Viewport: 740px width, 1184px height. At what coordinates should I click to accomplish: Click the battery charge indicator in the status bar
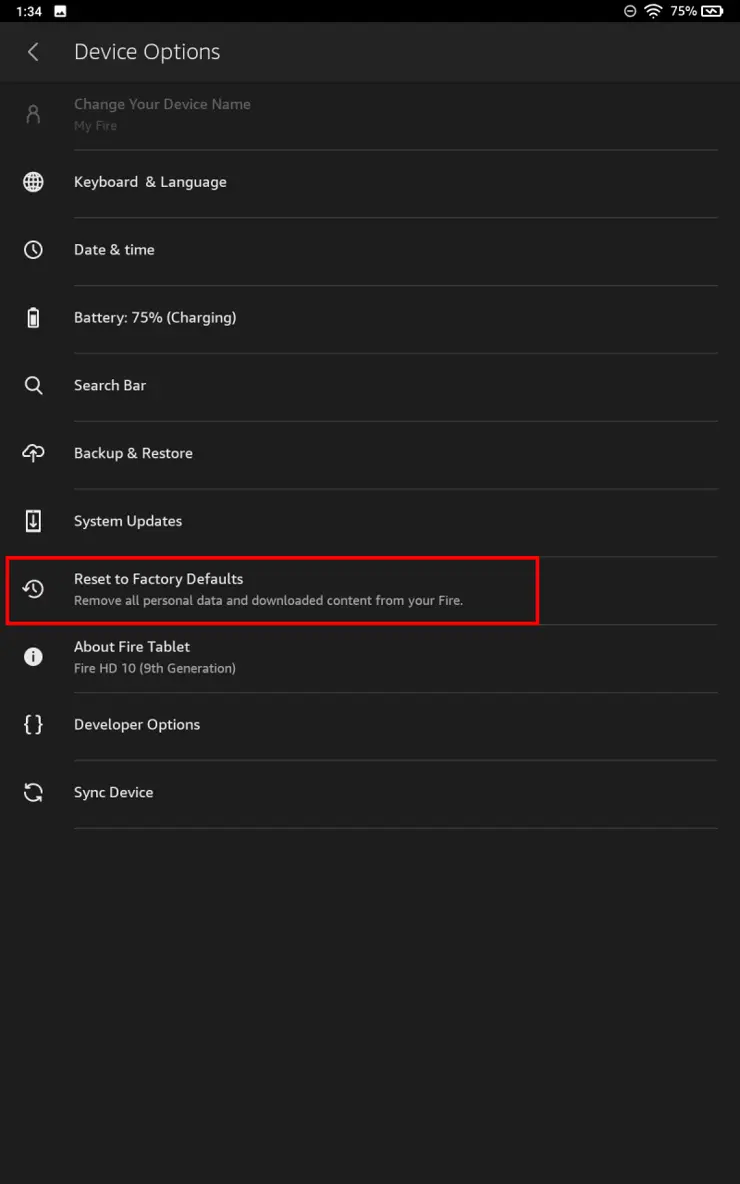(x=707, y=11)
